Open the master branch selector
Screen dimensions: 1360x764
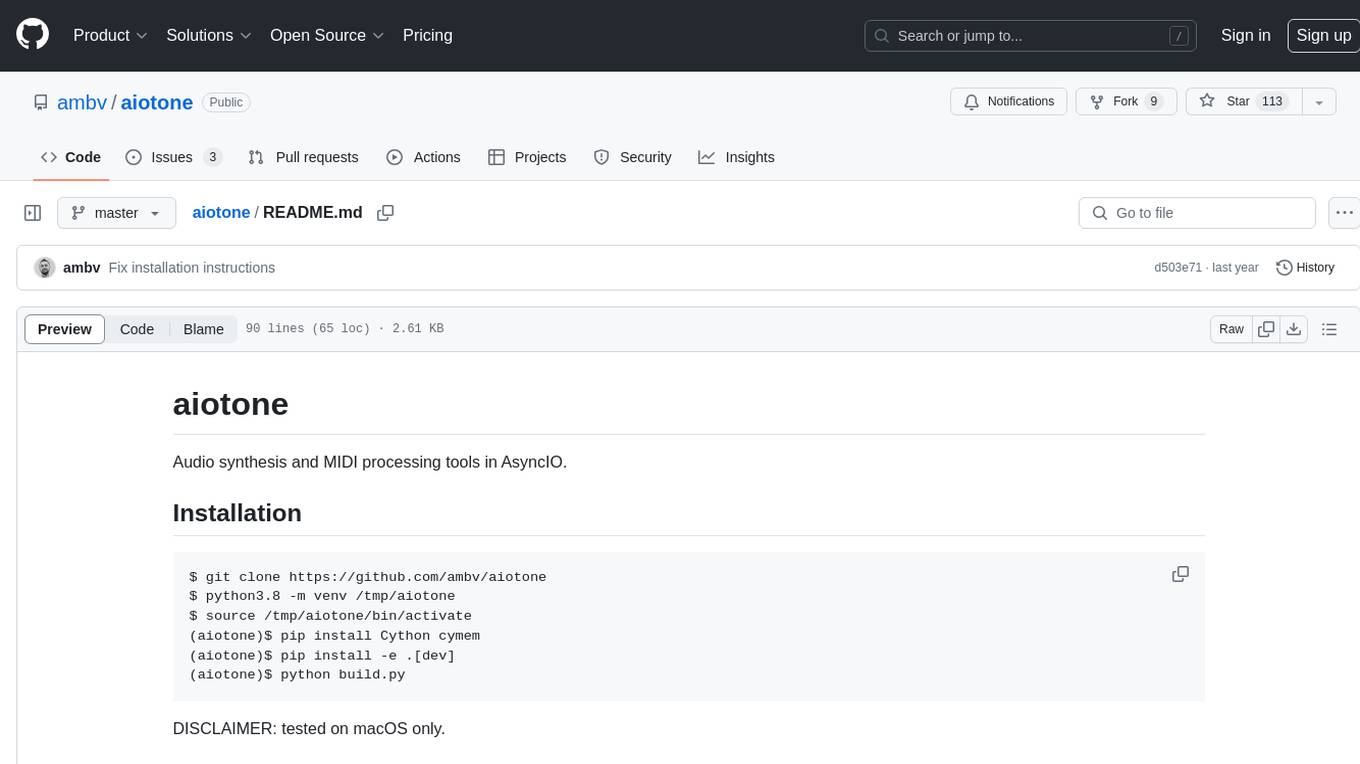pos(117,213)
